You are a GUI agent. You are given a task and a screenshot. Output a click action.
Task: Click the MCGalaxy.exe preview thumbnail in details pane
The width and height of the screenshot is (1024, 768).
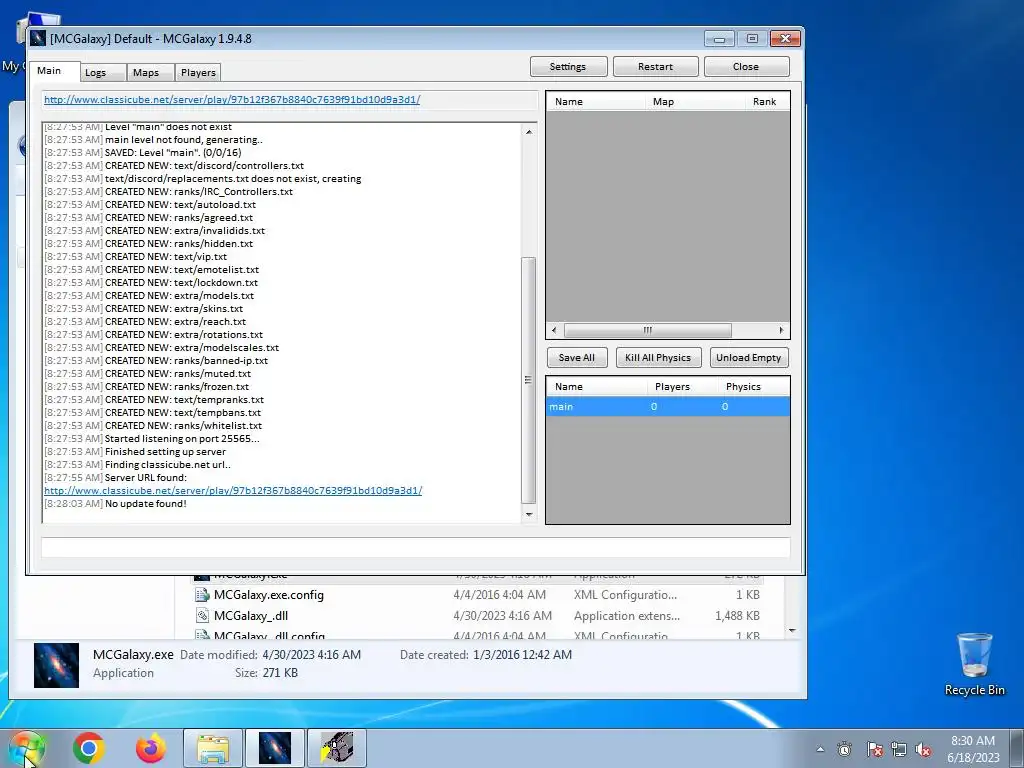(56, 665)
